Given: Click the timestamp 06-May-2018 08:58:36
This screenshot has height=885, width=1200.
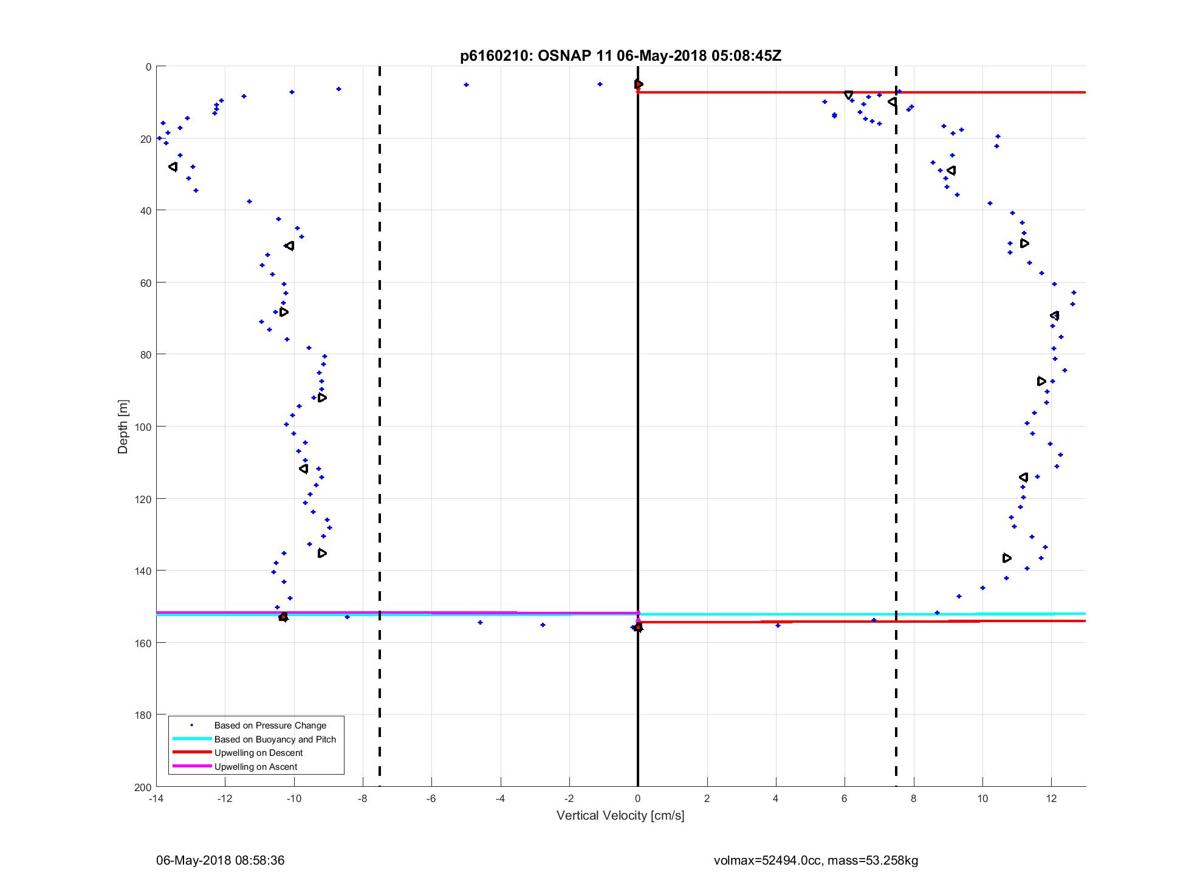Looking at the screenshot, I should [220, 860].
